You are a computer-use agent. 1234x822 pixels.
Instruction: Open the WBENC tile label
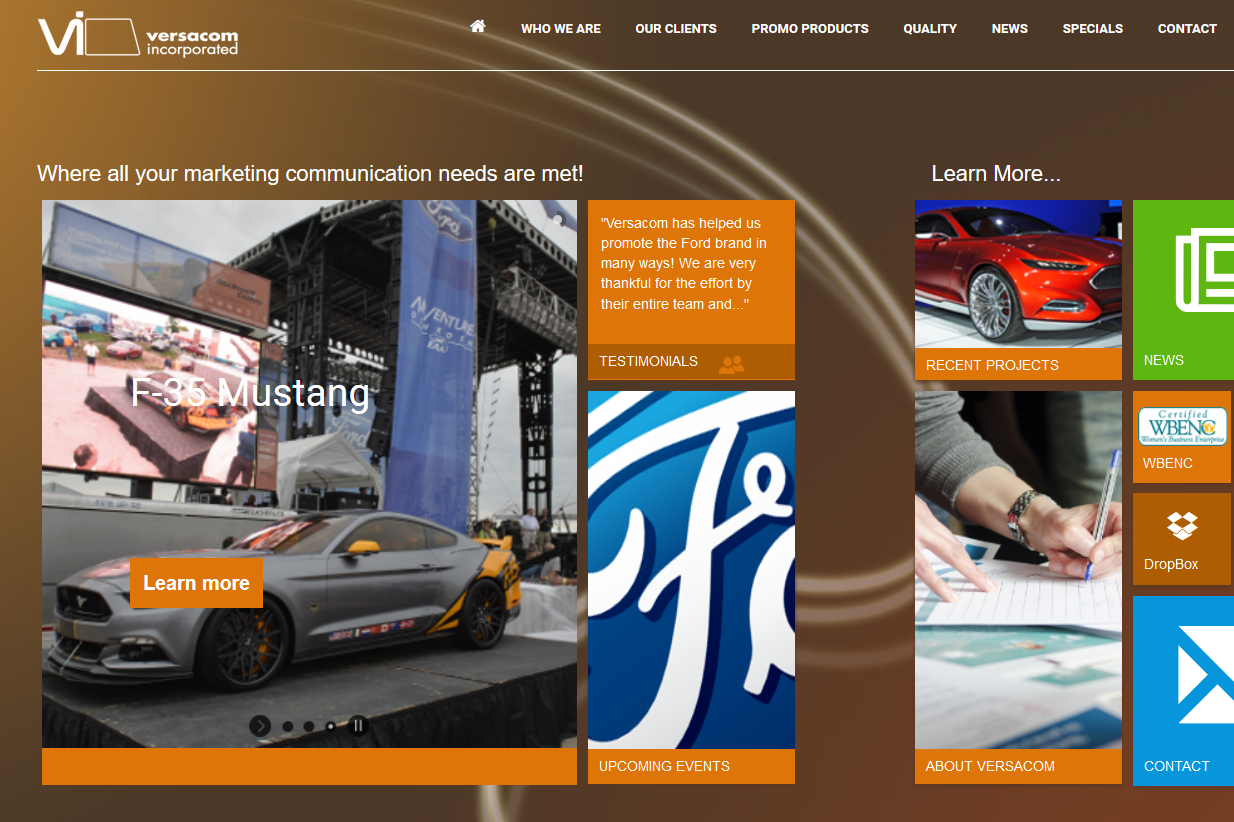1167,463
